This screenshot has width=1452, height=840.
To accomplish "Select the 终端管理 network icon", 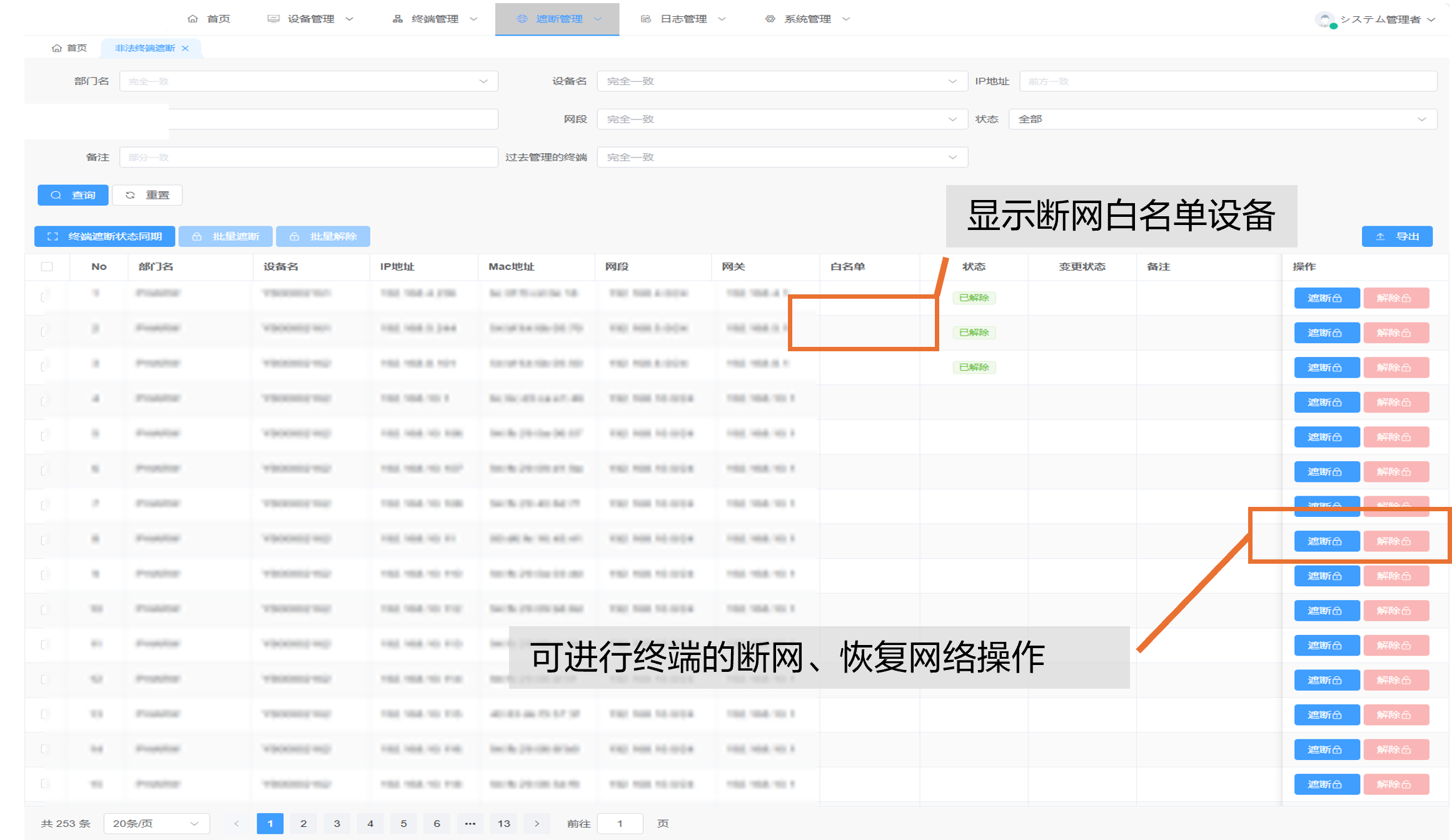I will [397, 18].
